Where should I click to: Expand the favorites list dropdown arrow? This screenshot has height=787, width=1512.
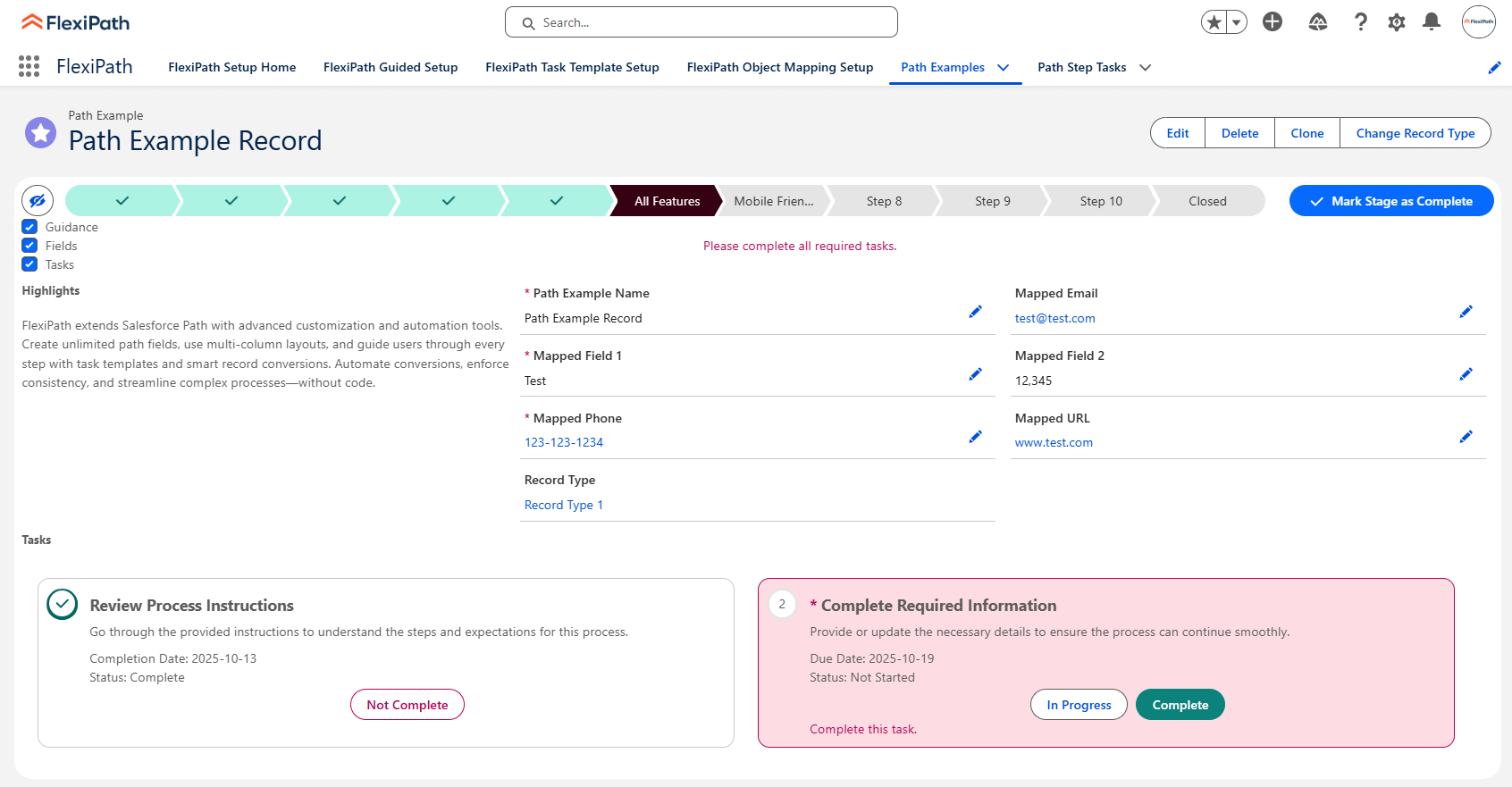coord(1237,22)
